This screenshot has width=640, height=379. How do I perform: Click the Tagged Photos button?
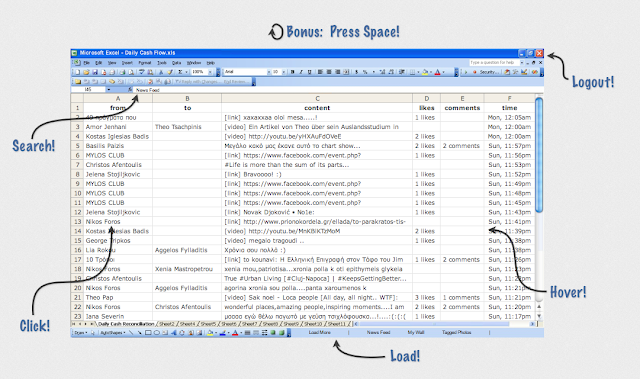click(456, 332)
